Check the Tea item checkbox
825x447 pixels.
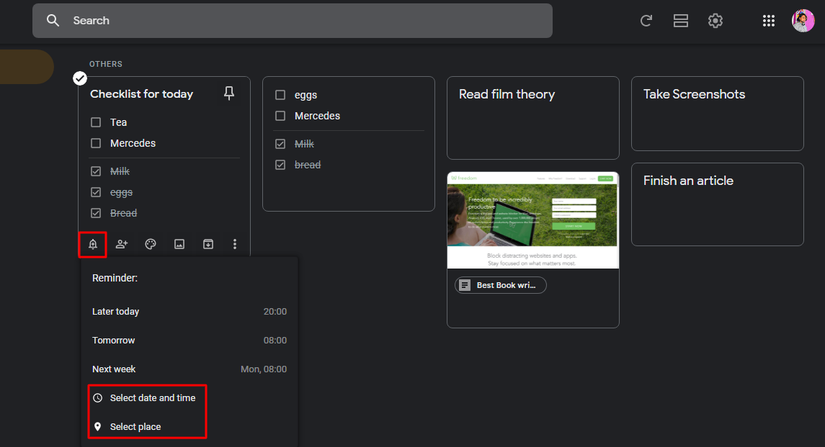[96, 122]
